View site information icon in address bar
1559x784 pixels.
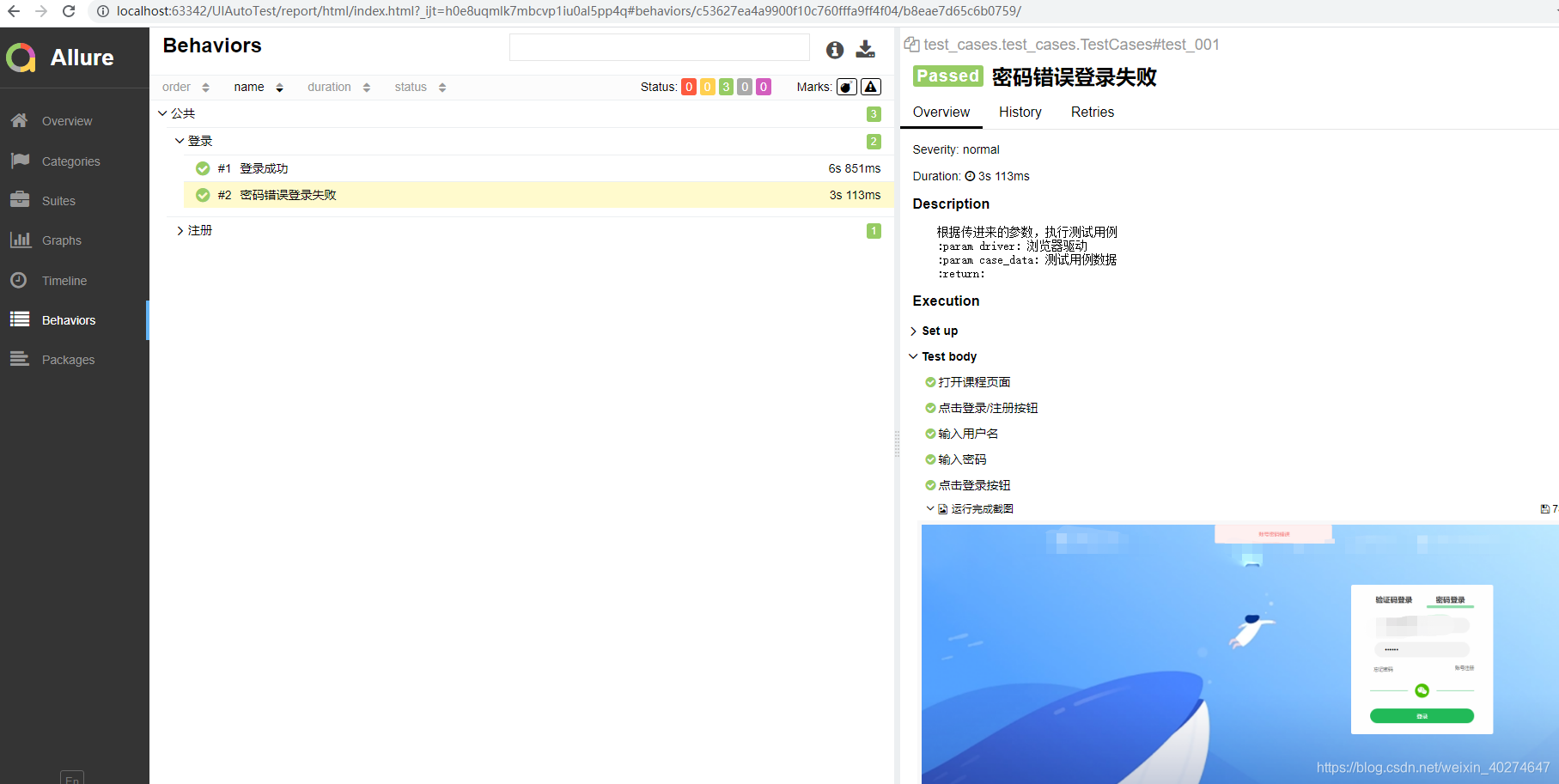coord(102,11)
